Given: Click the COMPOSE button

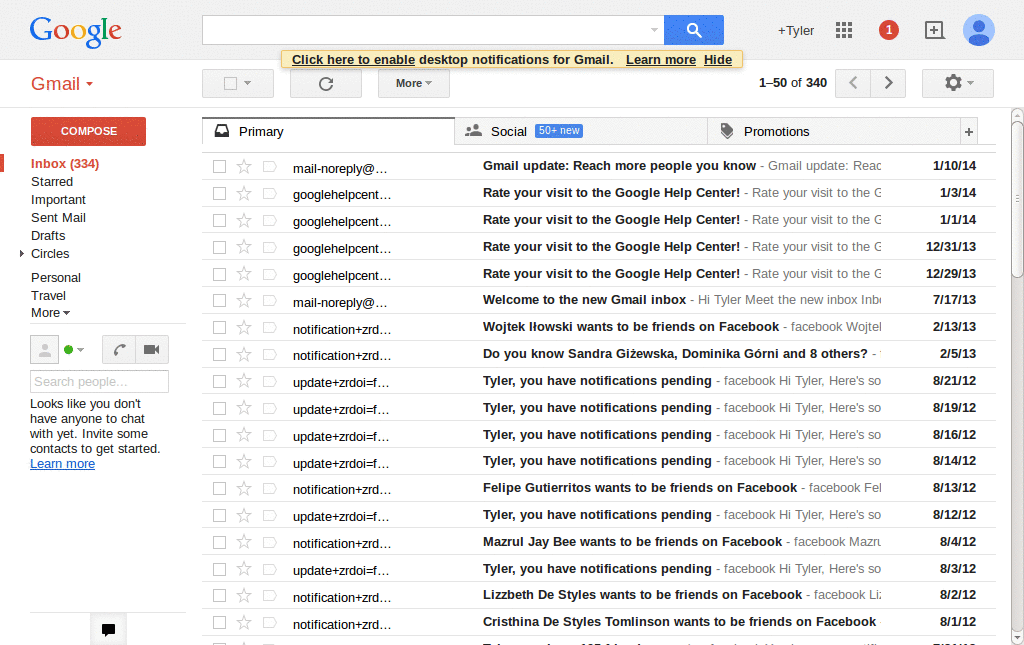Looking at the screenshot, I should point(87,131).
